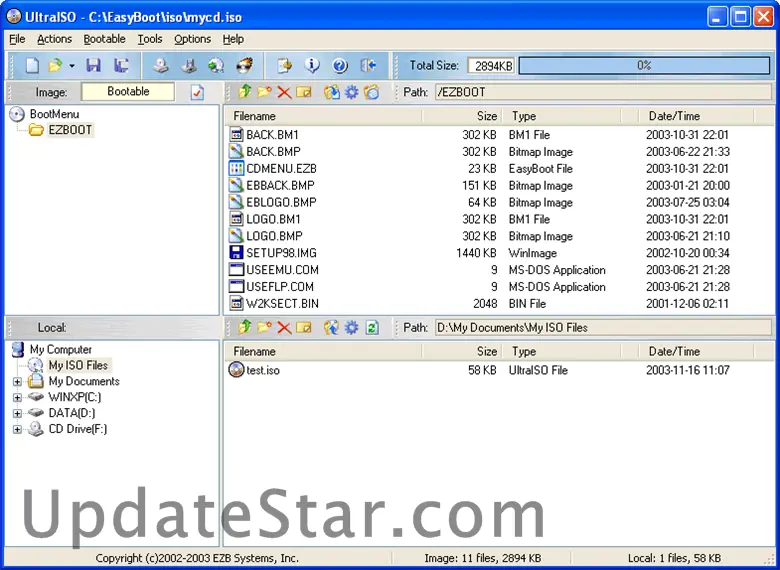This screenshot has height=570, width=780.
Task: Click the Burn CD image flame icon
Action: click(244, 66)
